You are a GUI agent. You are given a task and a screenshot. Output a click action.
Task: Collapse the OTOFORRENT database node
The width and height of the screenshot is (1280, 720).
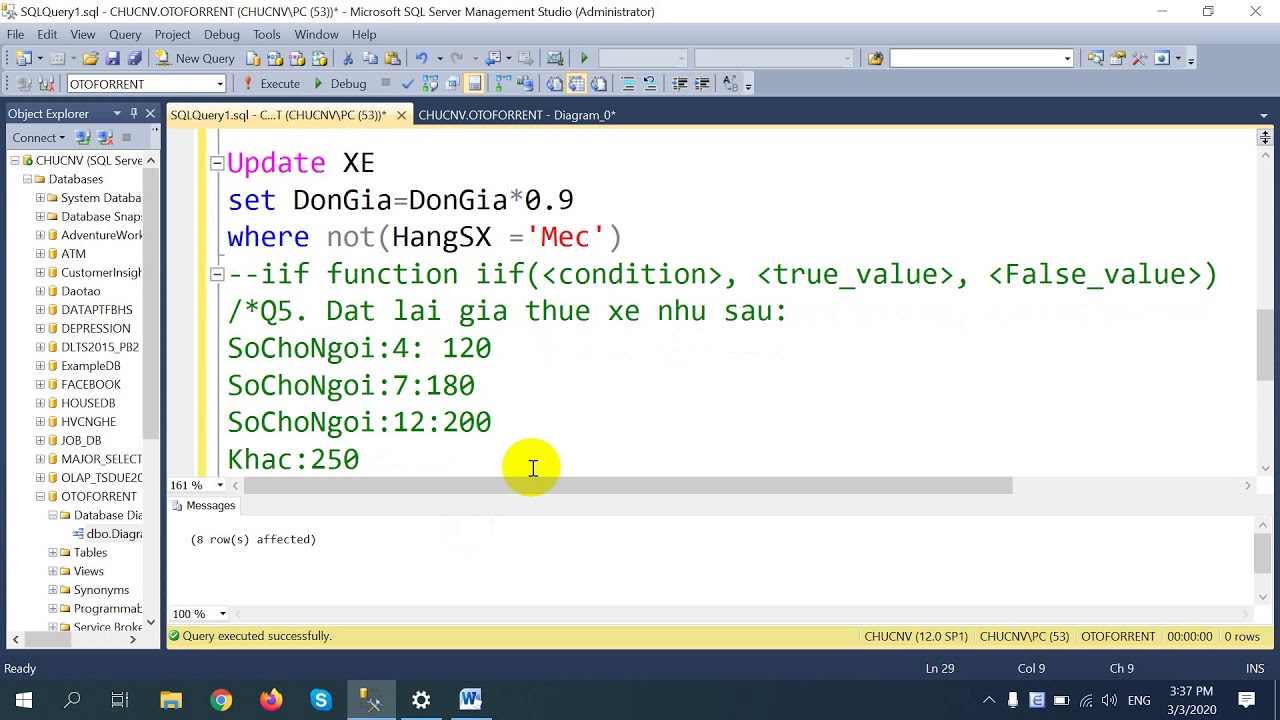[x=40, y=496]
